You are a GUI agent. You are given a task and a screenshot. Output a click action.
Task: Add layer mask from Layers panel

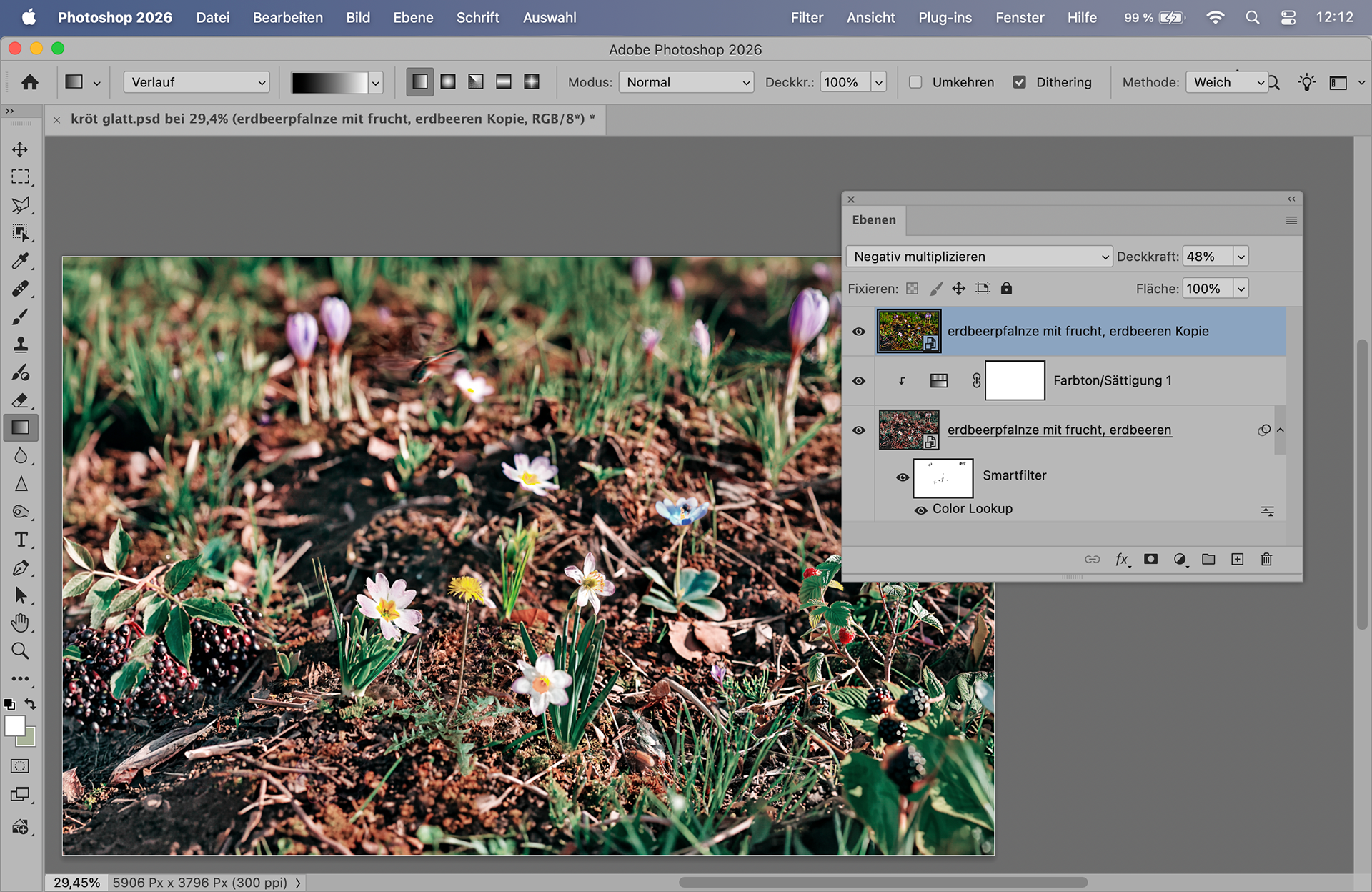[x=1150, y=560]
